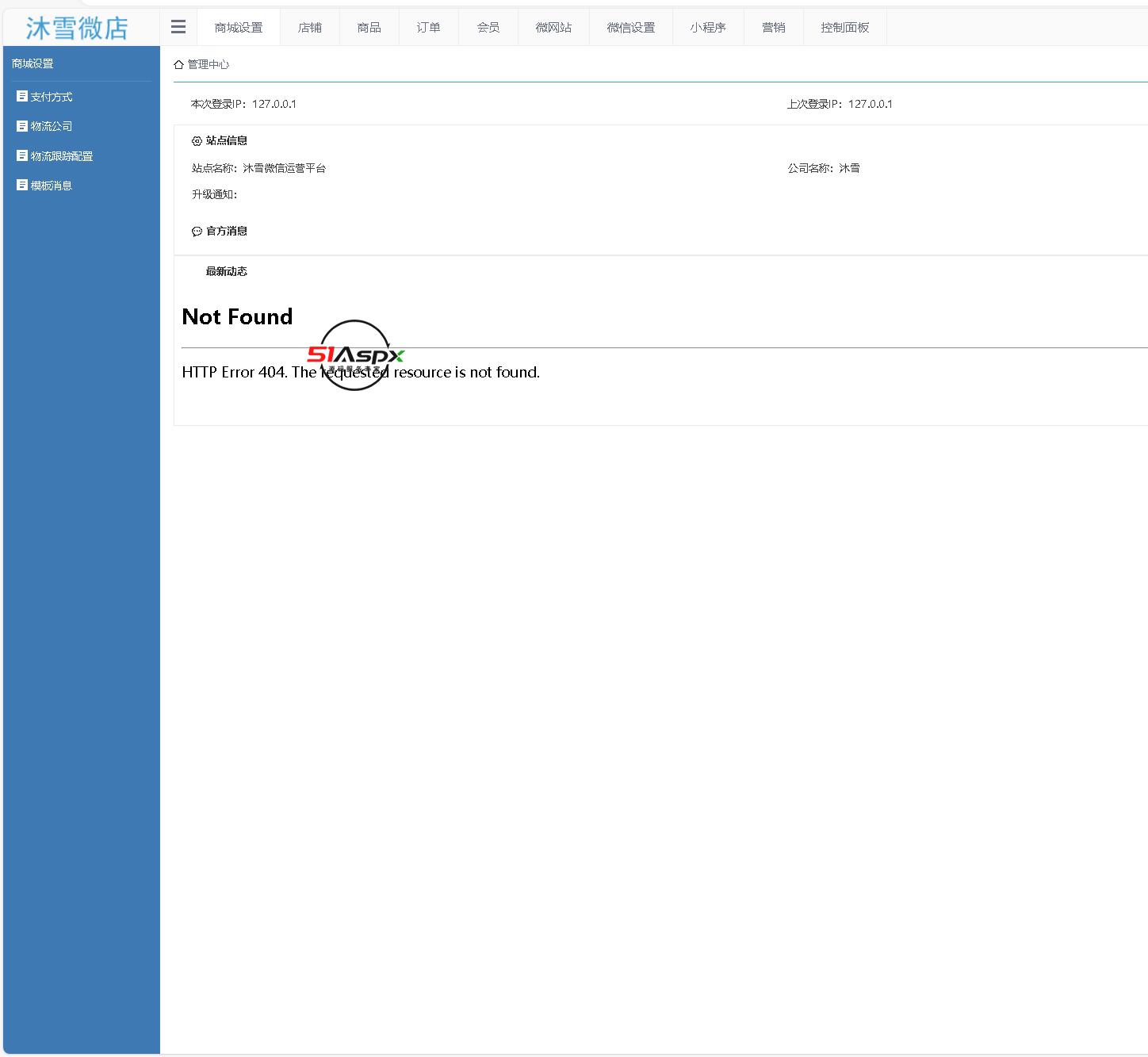The height and width of the screenshot is (1057, 1148).
Task: Click the 官方消息 section heading
Action: pos(227,232)
